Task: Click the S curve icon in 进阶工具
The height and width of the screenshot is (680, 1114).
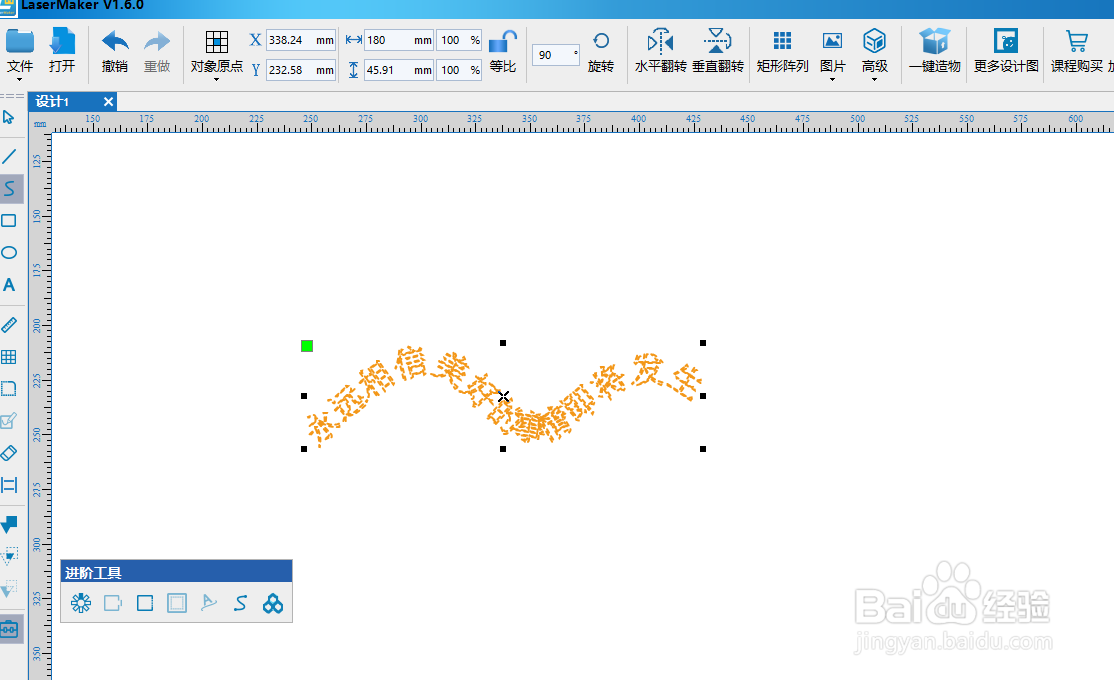Action: [x=241, y=603]
